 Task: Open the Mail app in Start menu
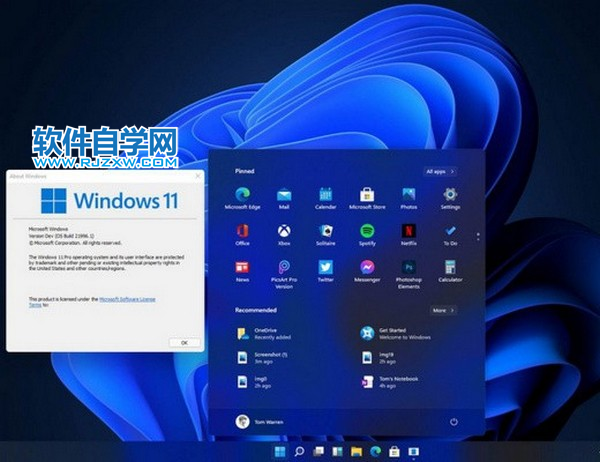pyautogui.click(x=284, y=198)
